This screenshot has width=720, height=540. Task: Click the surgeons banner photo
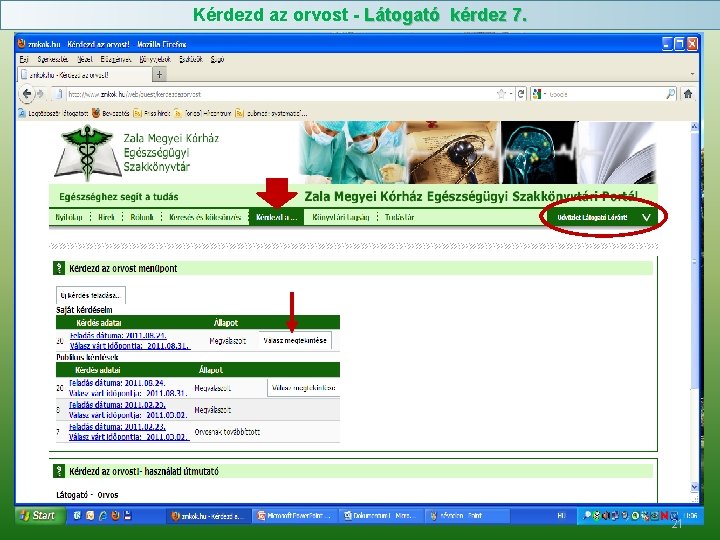coord(353,152)
